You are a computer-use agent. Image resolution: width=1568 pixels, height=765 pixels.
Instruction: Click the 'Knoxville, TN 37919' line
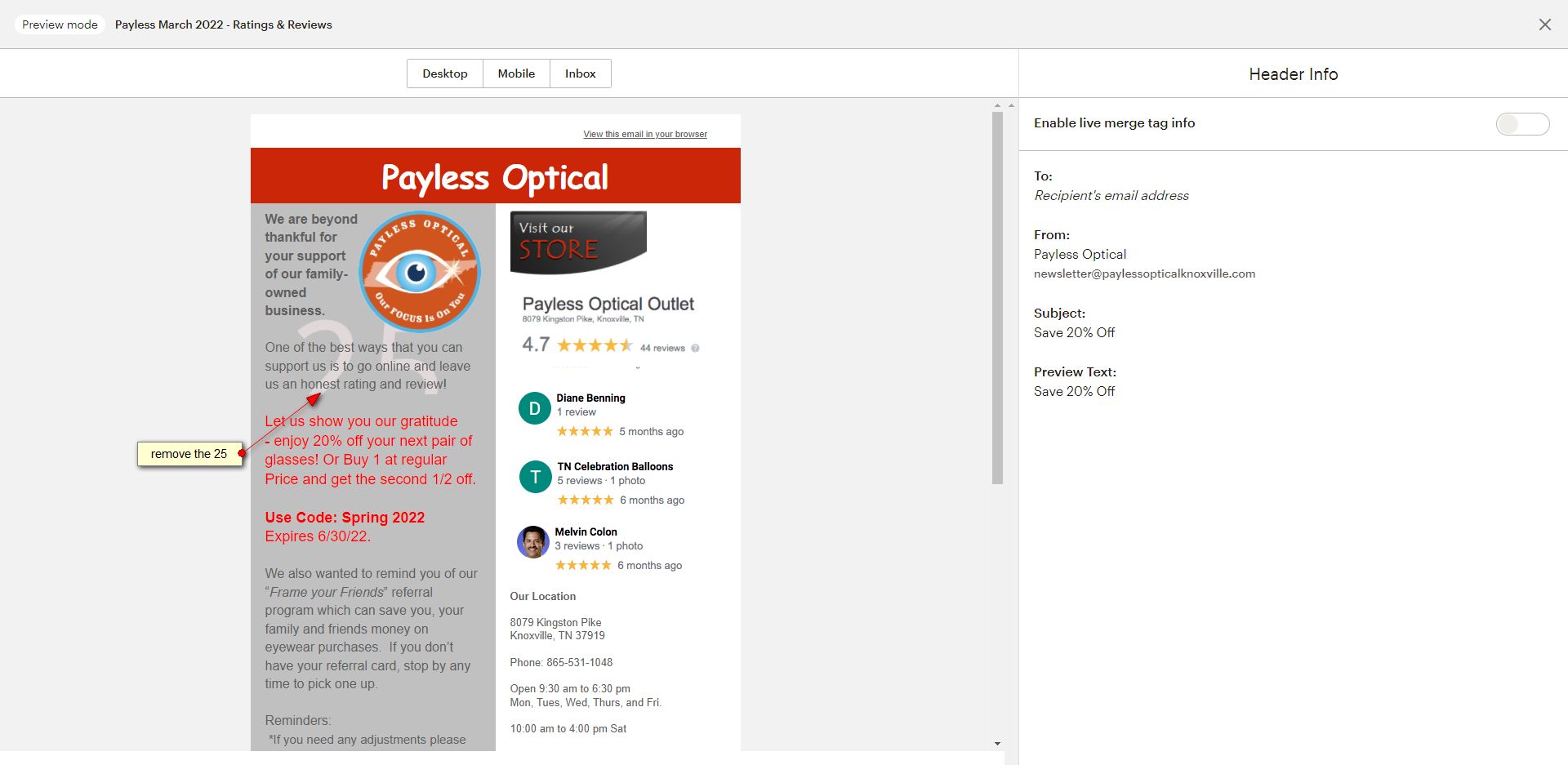click(x=558, y=635)
